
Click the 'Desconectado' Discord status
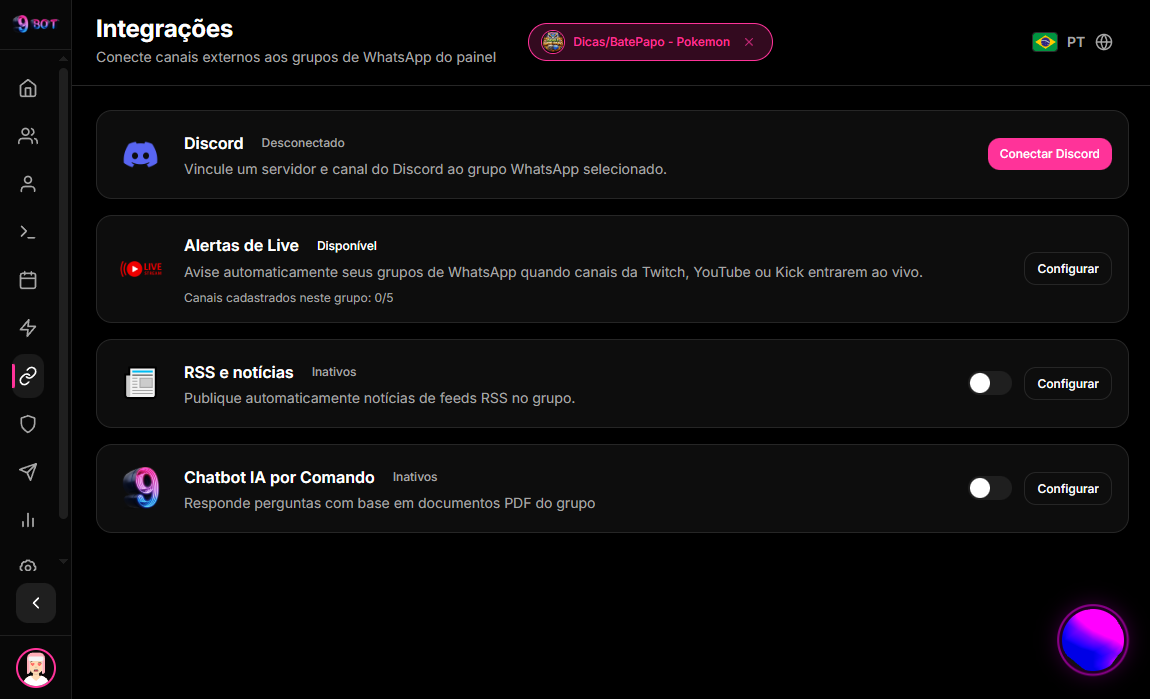pyautogui.click(x=303, y=143)
